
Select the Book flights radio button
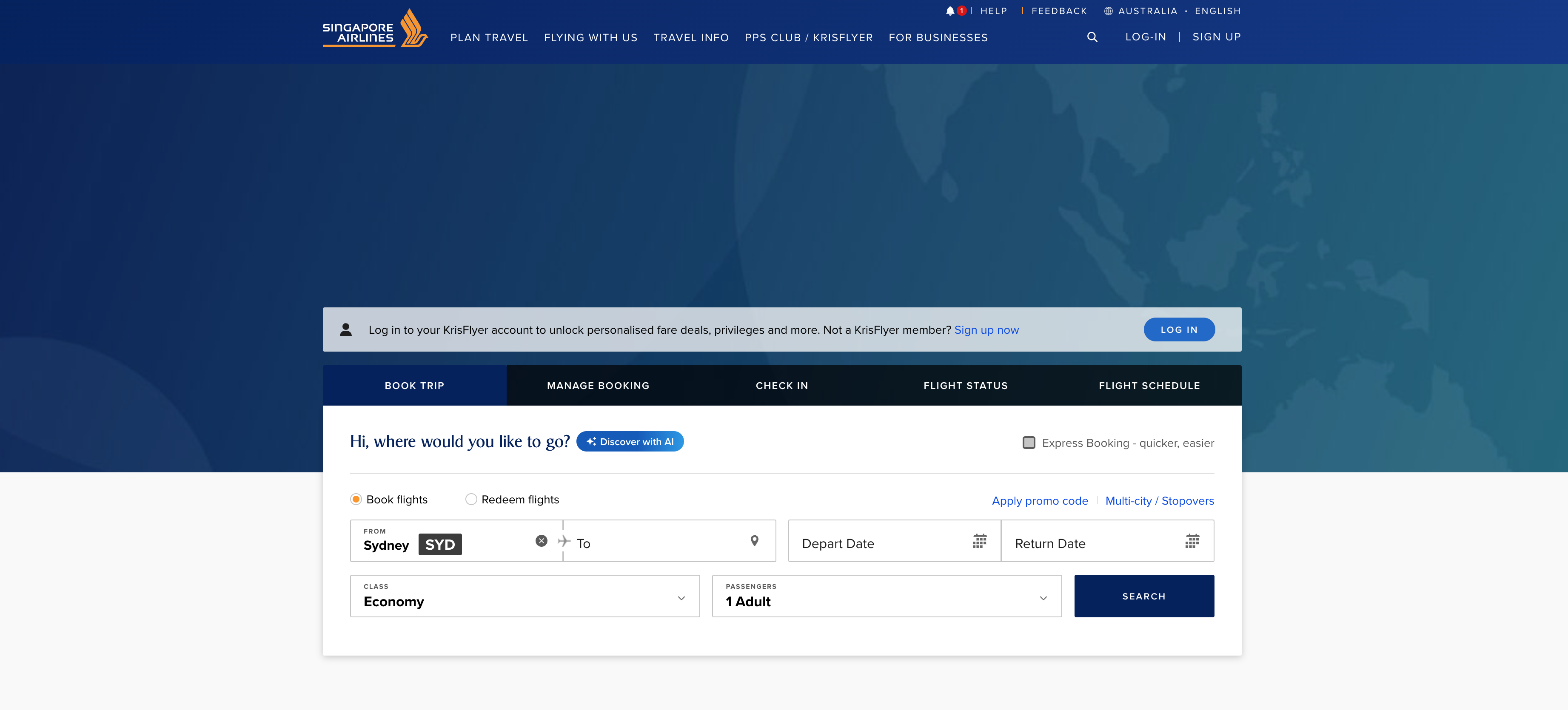pos(356,500)
